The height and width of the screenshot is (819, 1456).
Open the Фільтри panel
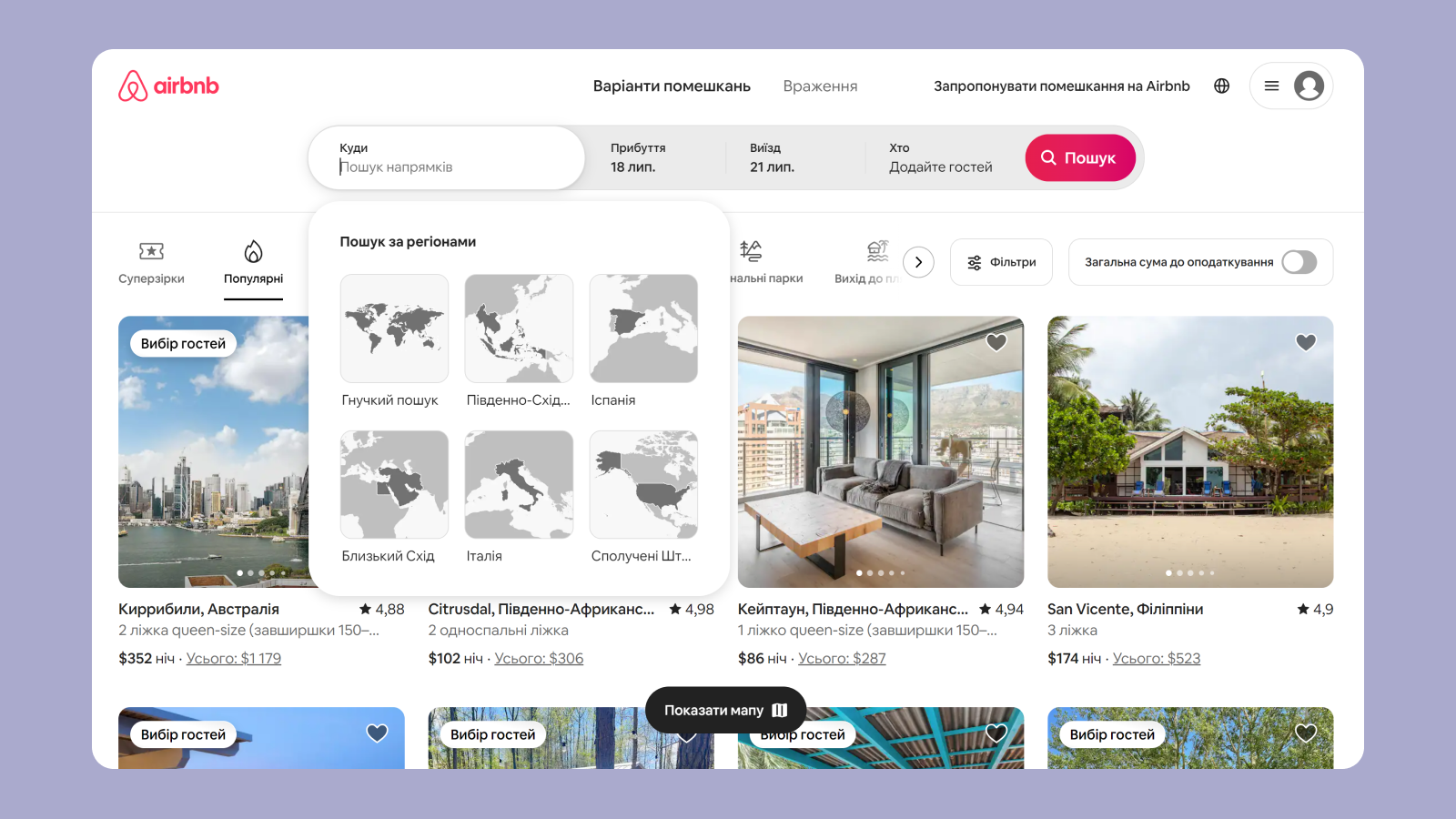[1001, 262]
